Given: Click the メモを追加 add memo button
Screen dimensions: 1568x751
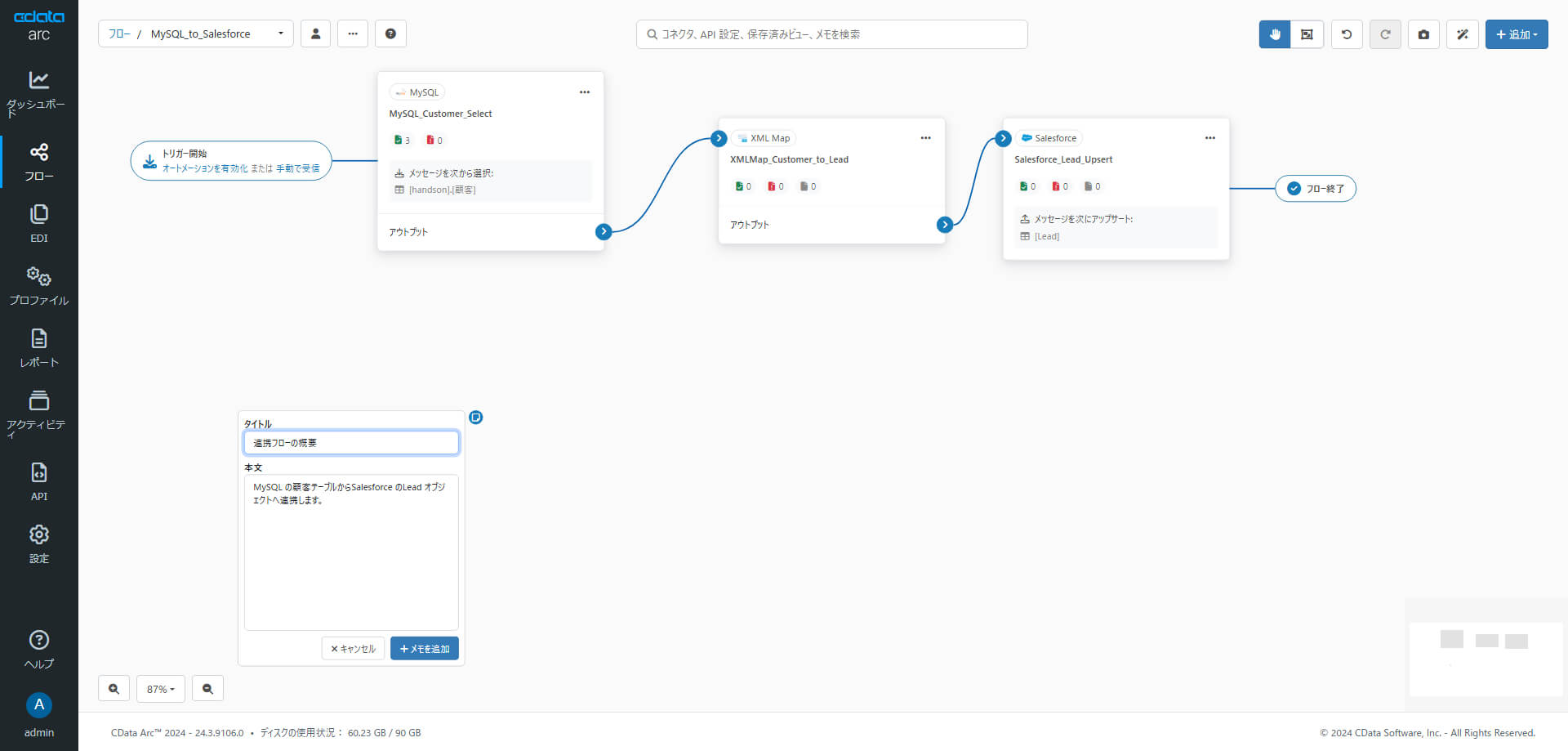Looking at the screenshot, I should click(425, 648).
